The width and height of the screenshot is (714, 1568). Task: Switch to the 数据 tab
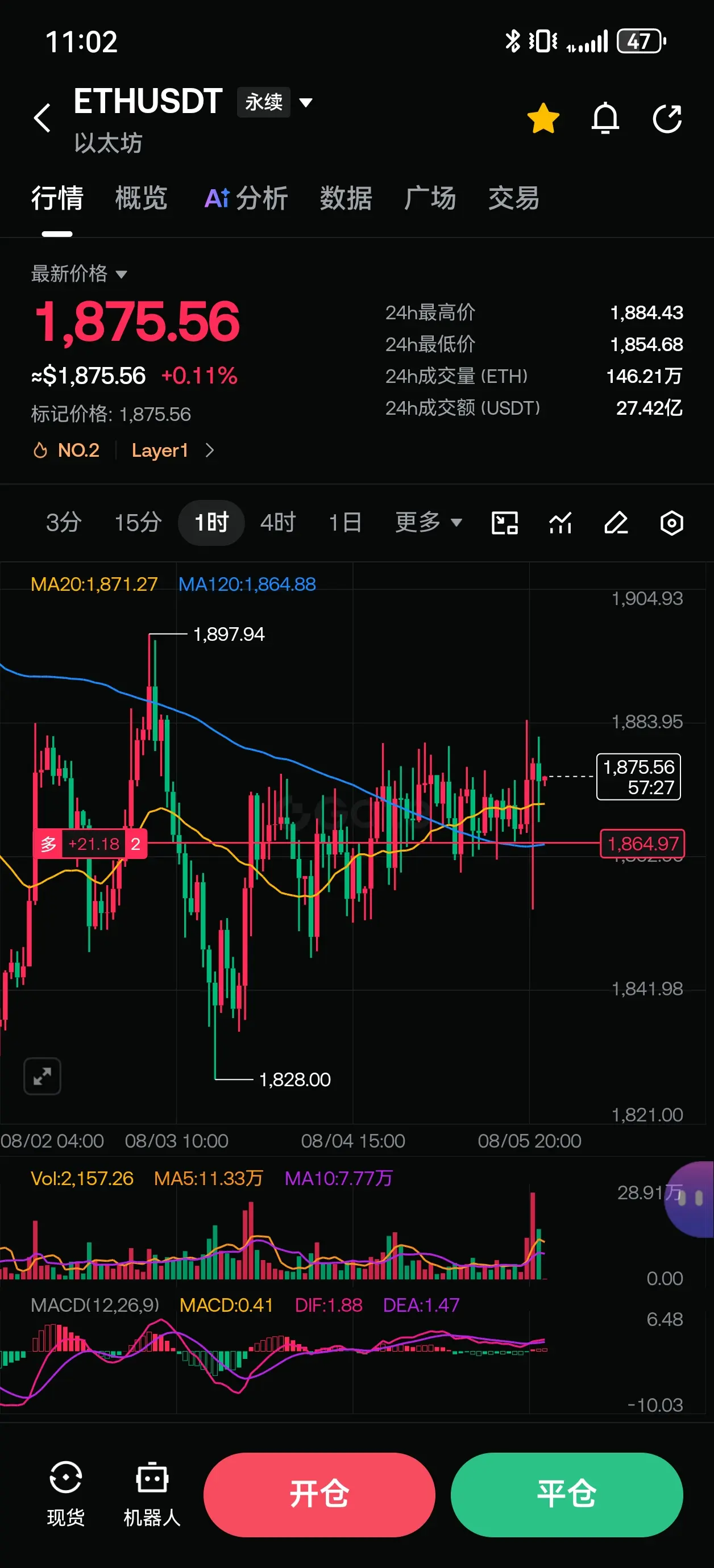(x=346, y=198)
